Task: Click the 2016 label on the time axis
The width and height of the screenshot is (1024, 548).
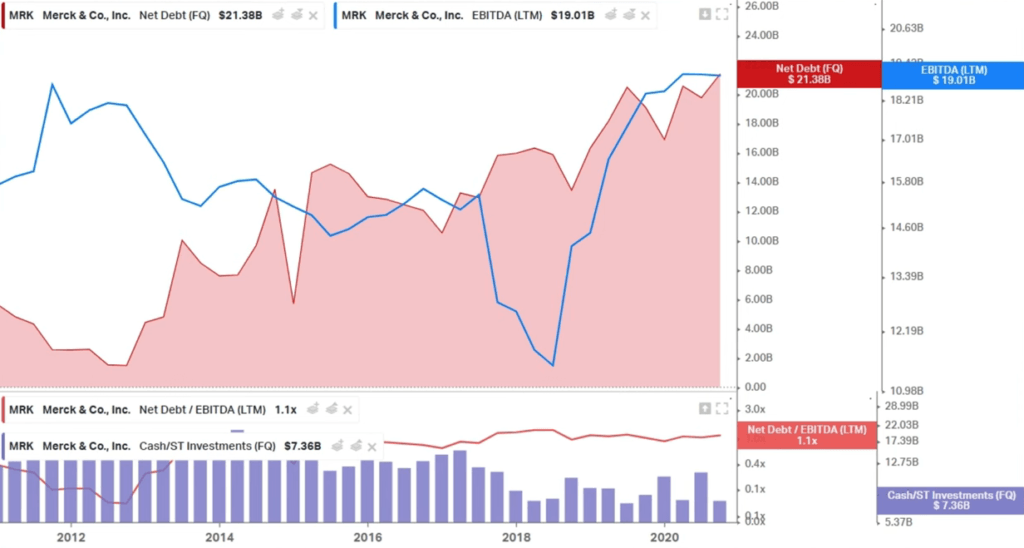Action: (368, 537)
